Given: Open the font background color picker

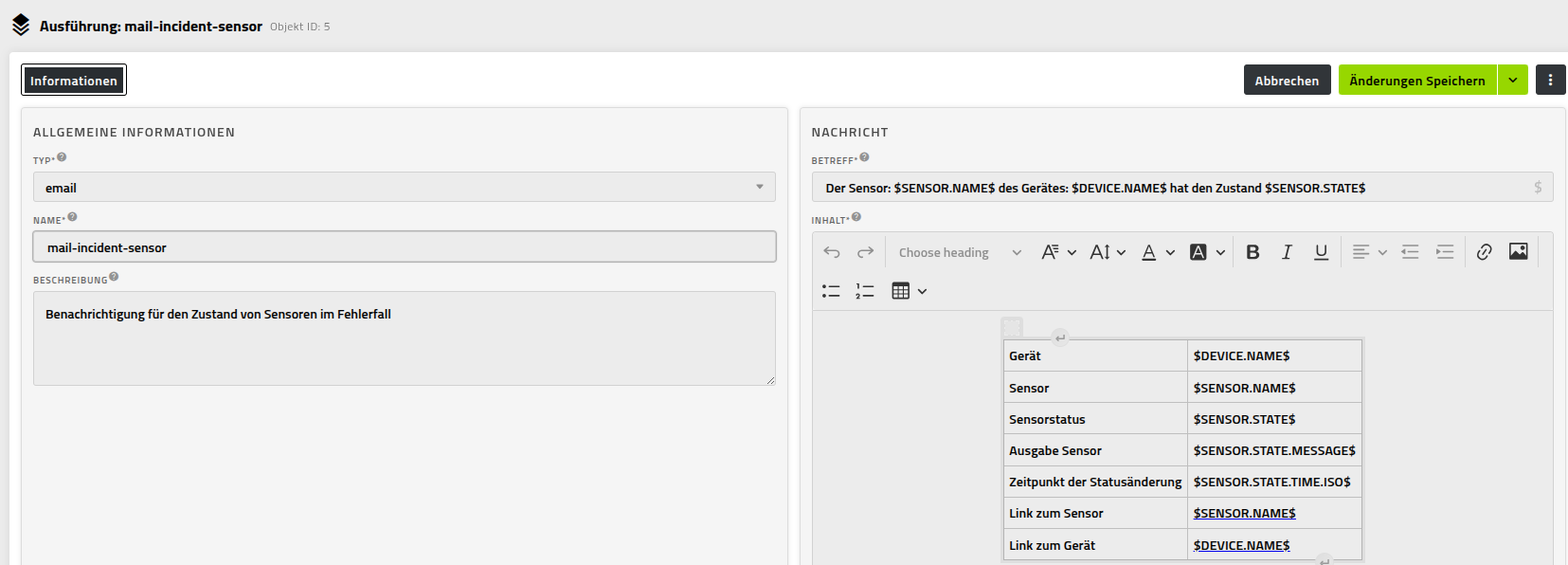Looking at the screenshot, I should (1207, 252).
